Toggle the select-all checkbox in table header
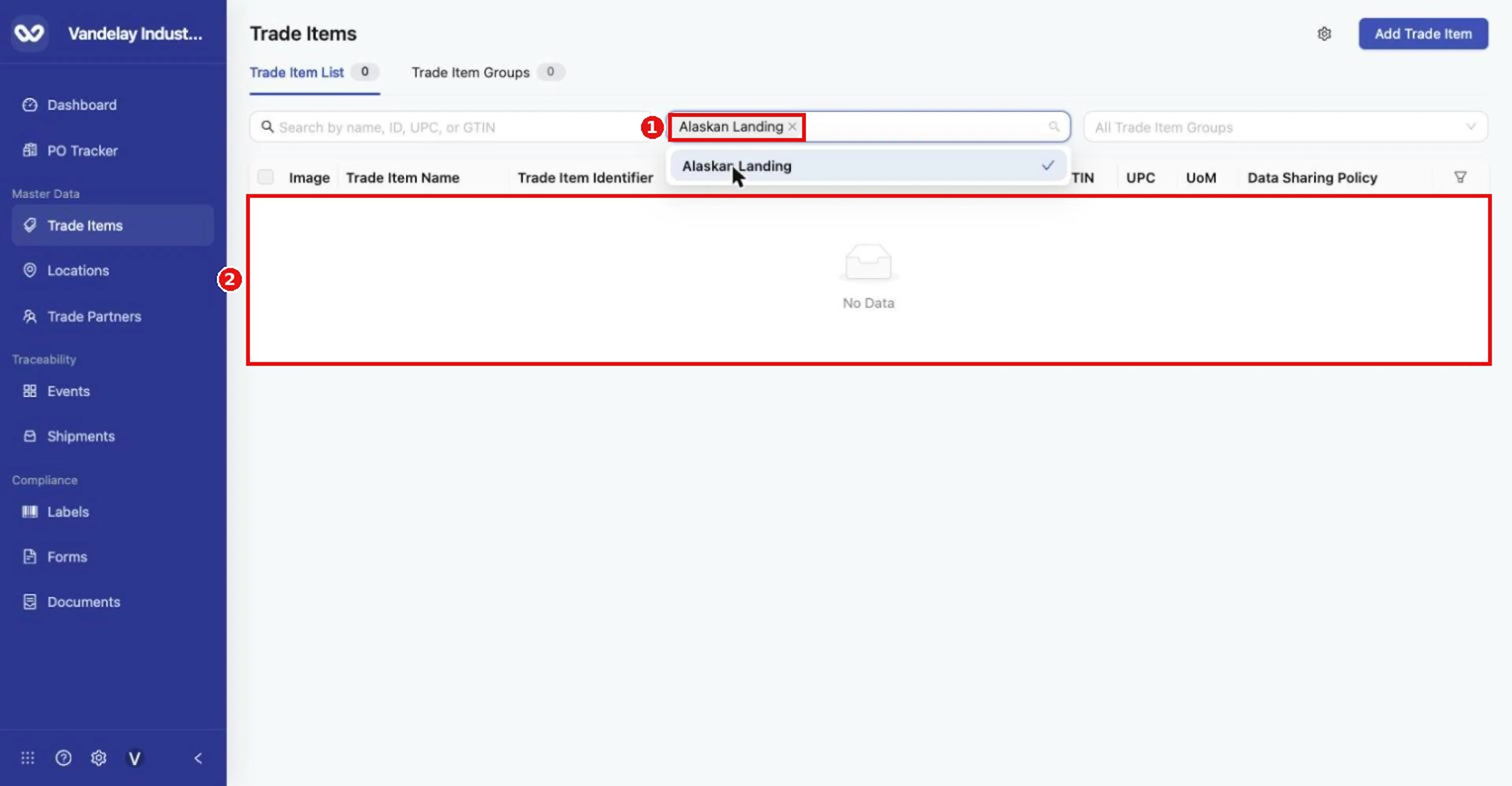Viewport: 1512px width, 786px height. point(265,177)
